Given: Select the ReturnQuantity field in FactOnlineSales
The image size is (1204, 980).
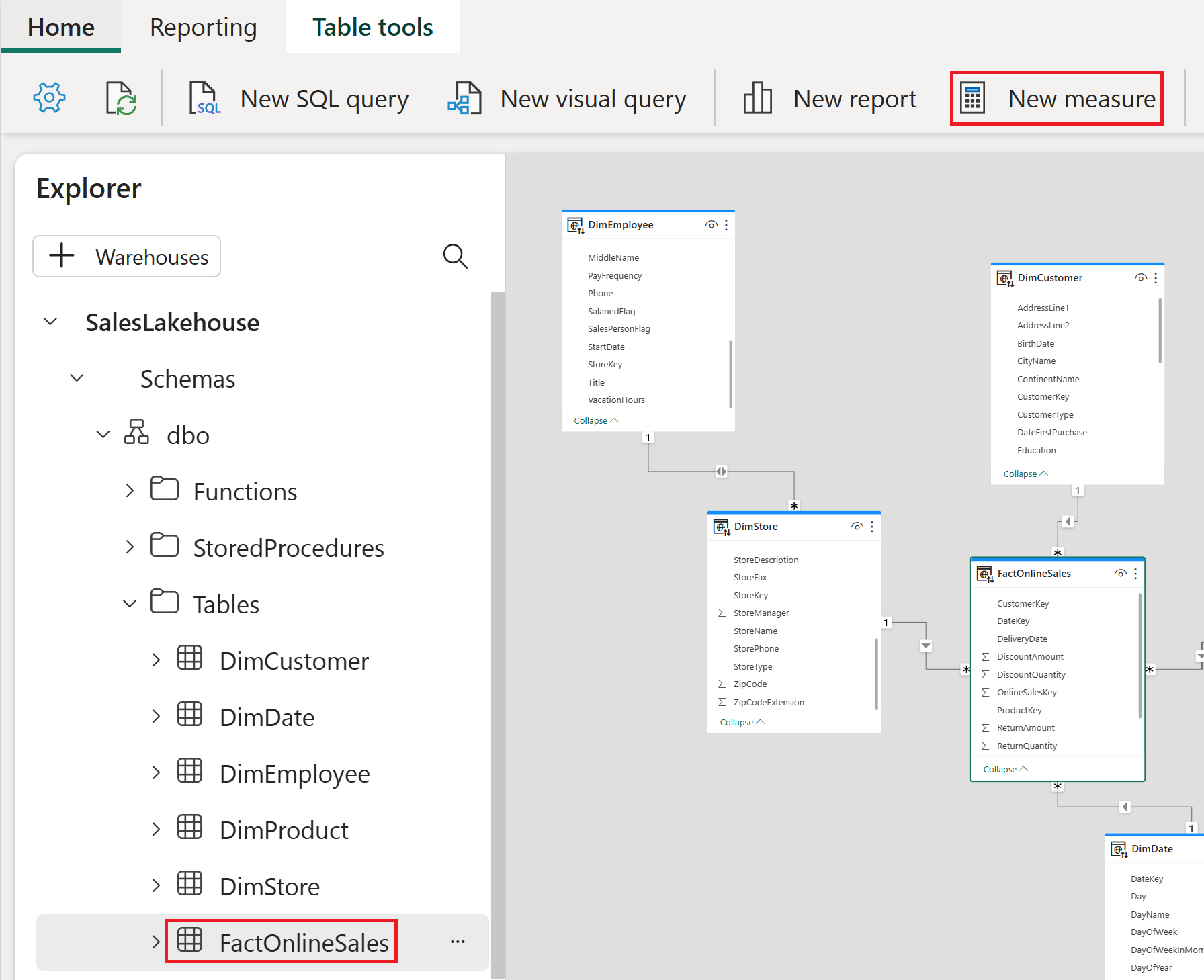Looking at the screenshot, I should pyautogui.click(x=1027, y=746).
